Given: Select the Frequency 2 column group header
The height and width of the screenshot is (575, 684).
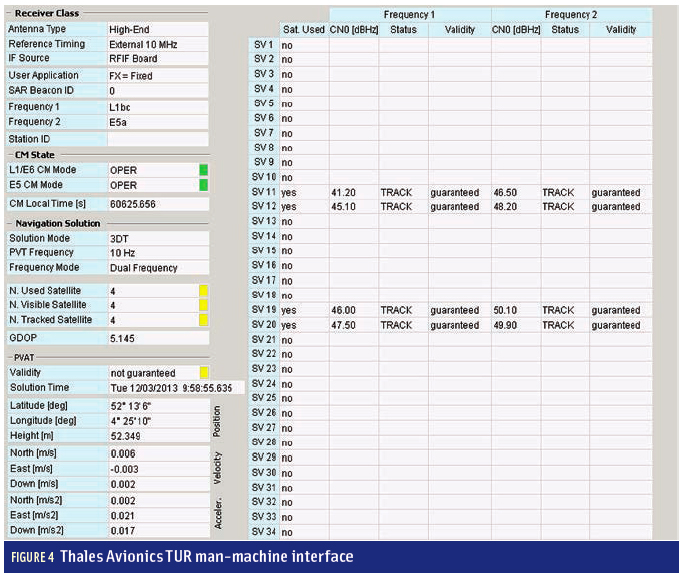Looking at the screenshot, I should click(572, 15).
